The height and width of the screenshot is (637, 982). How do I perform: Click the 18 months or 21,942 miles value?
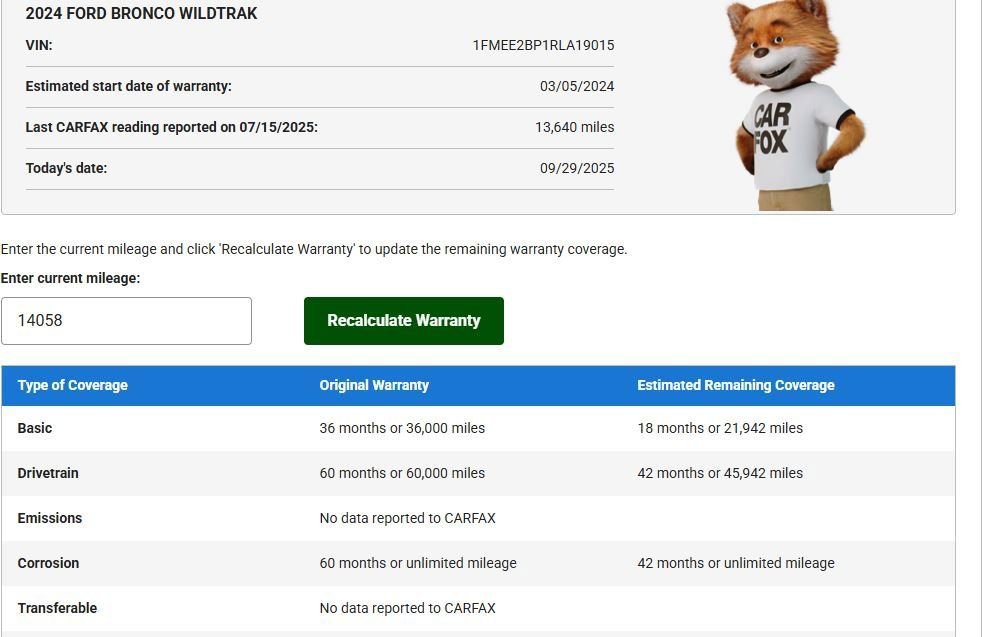point(720,428)
